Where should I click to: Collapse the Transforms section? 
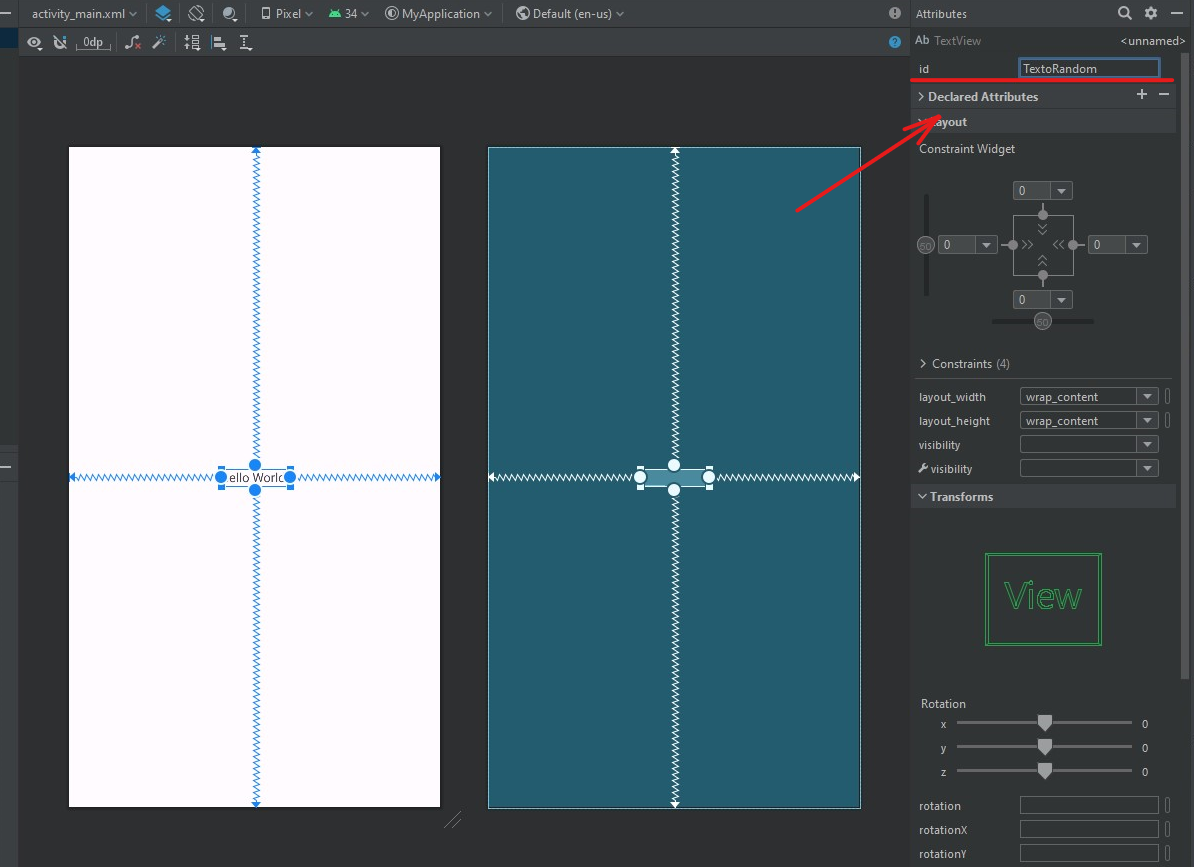(921, 497)
